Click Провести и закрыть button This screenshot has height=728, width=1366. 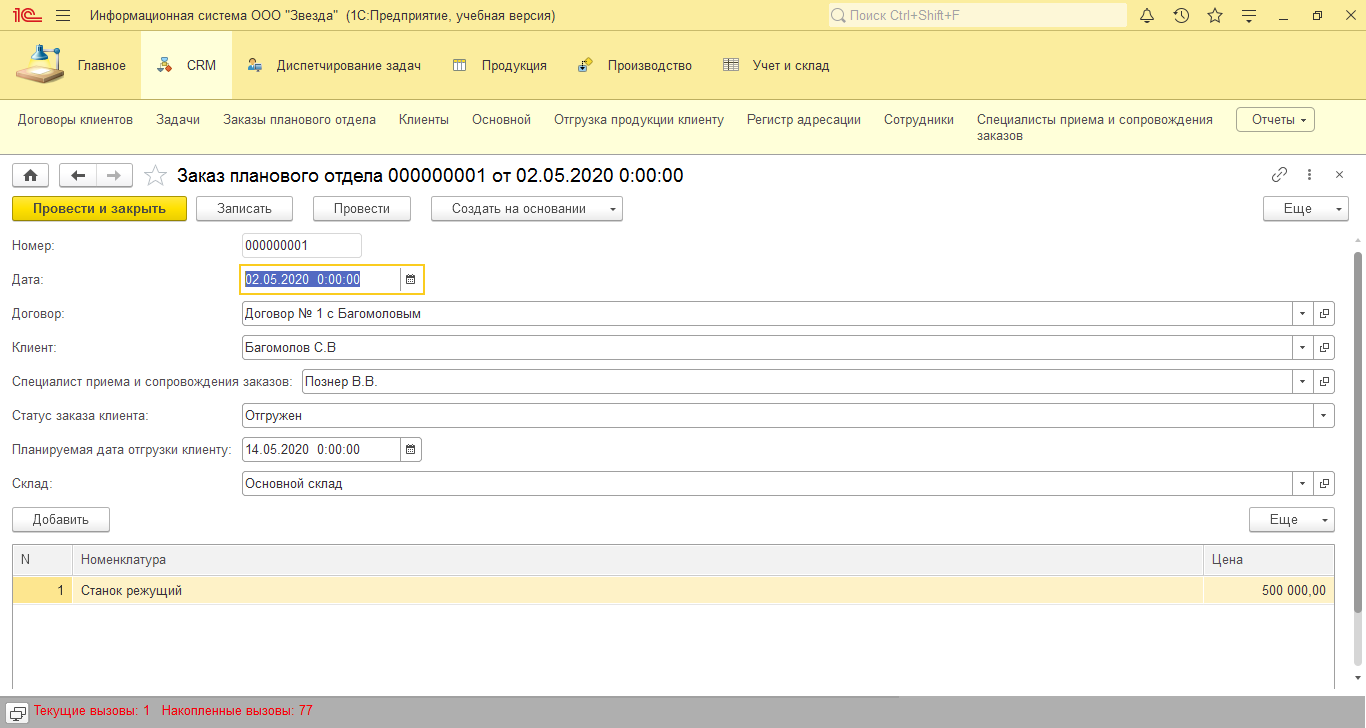click(99, 209)
